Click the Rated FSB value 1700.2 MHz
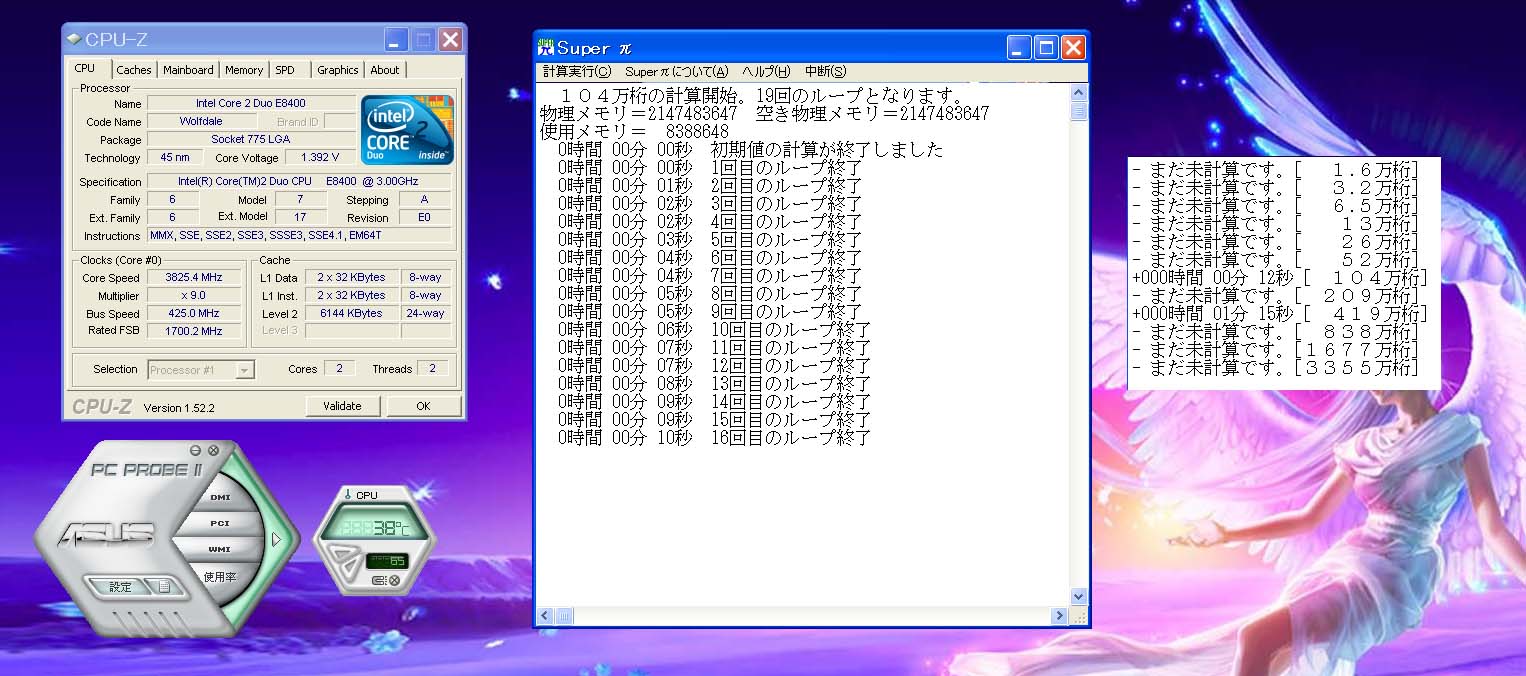This screenshot has height=676, width=1526. 195,331
